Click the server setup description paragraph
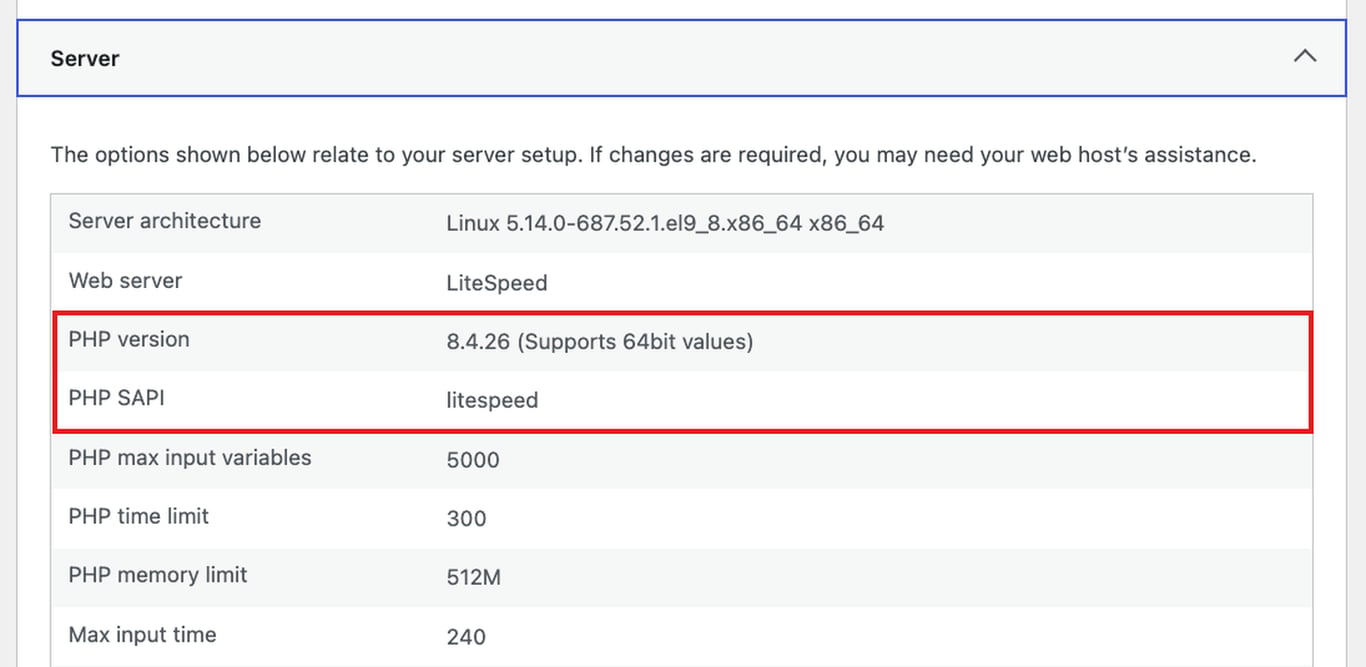Screen dimensions: 1366x667 [x=653, y=155]
